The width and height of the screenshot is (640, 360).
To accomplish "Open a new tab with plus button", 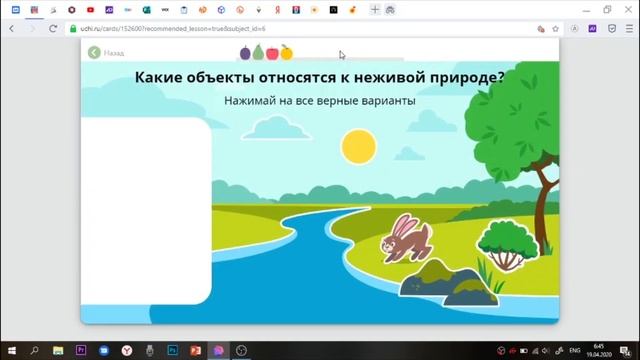I will [375, 10].
